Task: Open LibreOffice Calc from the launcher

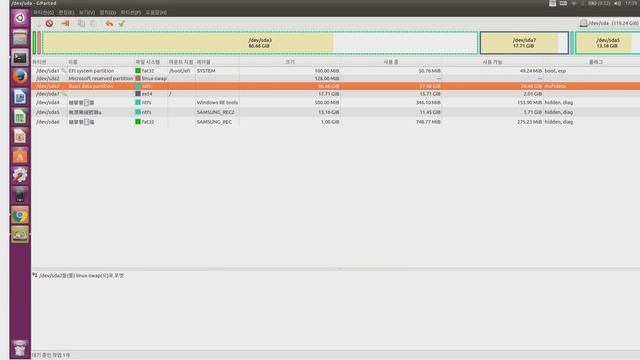Action: (20, 117)
